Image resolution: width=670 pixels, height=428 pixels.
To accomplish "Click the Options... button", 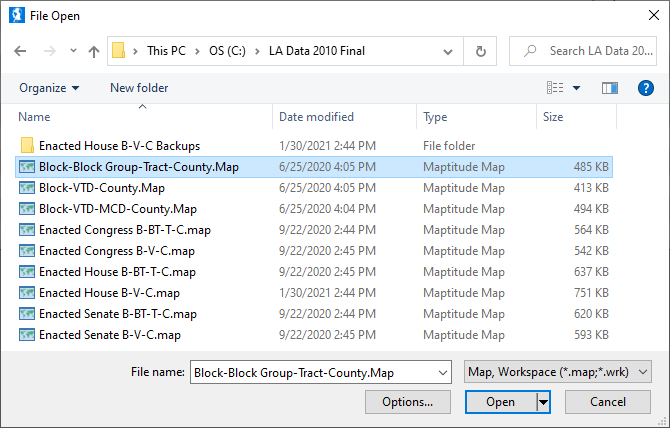I will click(408, 402).
